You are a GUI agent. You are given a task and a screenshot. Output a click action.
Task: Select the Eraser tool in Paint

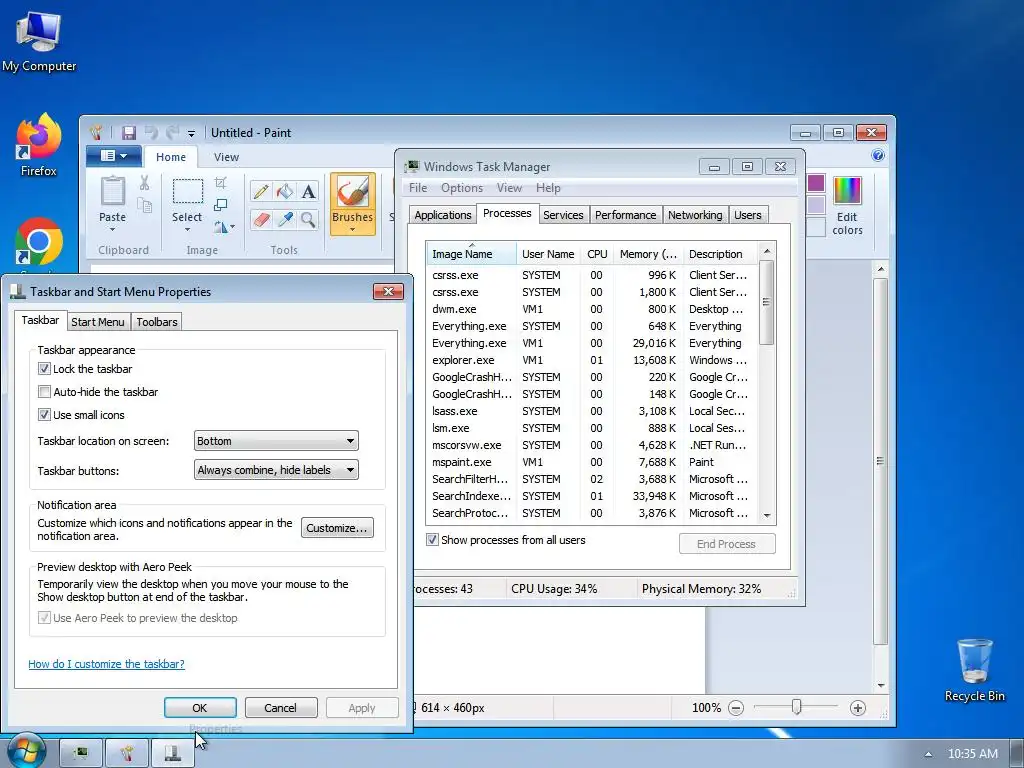[x=261, y=219]
